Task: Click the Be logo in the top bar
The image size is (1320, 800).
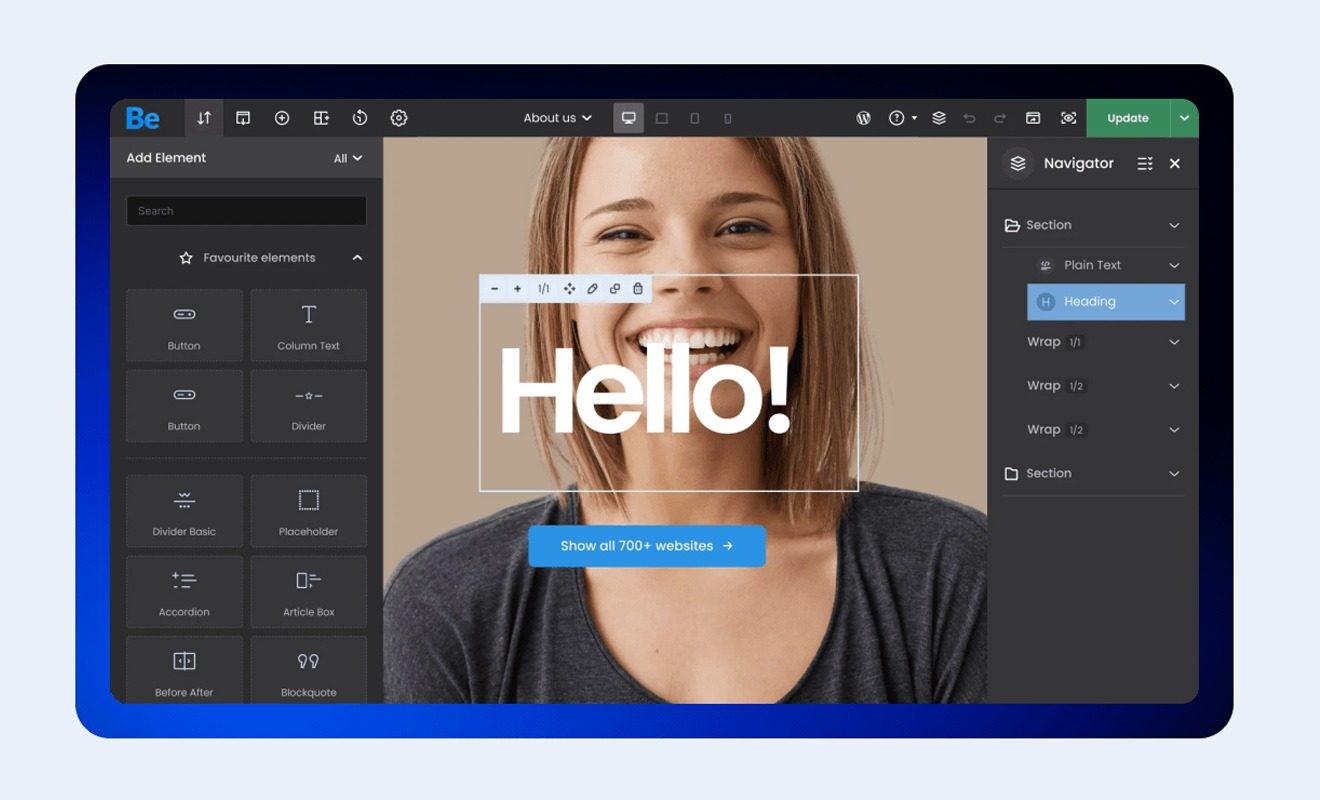Action: 143,118
